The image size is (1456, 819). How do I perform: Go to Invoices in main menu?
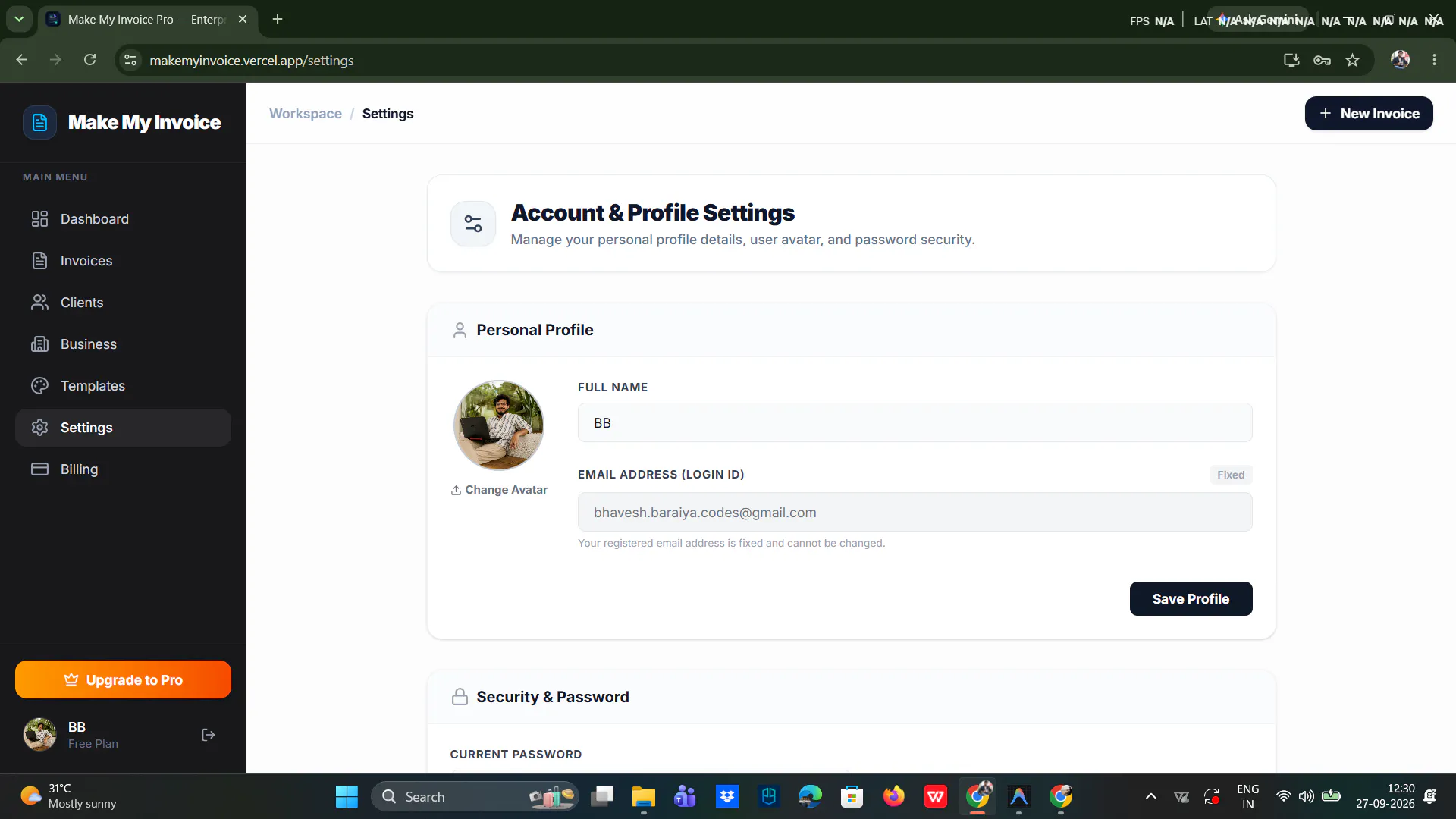click(123, 261)
